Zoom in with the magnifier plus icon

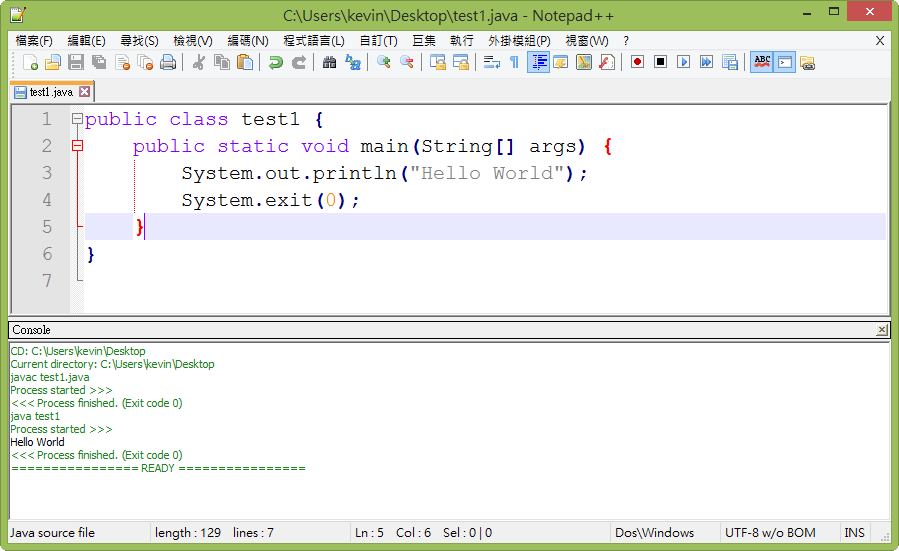[384, 62]
